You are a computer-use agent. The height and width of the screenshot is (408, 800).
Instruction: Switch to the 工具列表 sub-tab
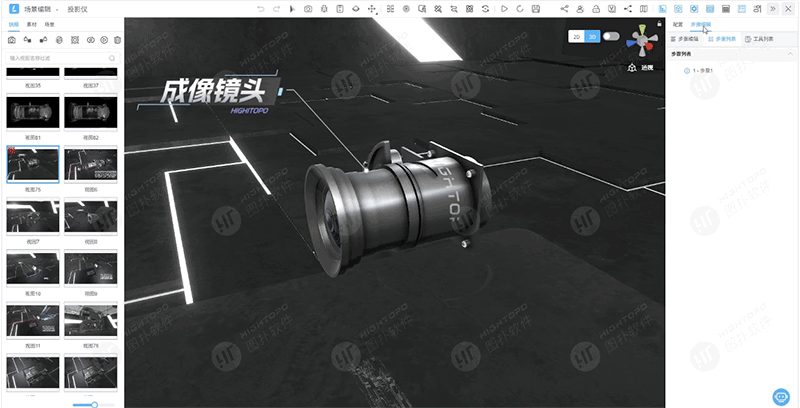coord(759,39)
